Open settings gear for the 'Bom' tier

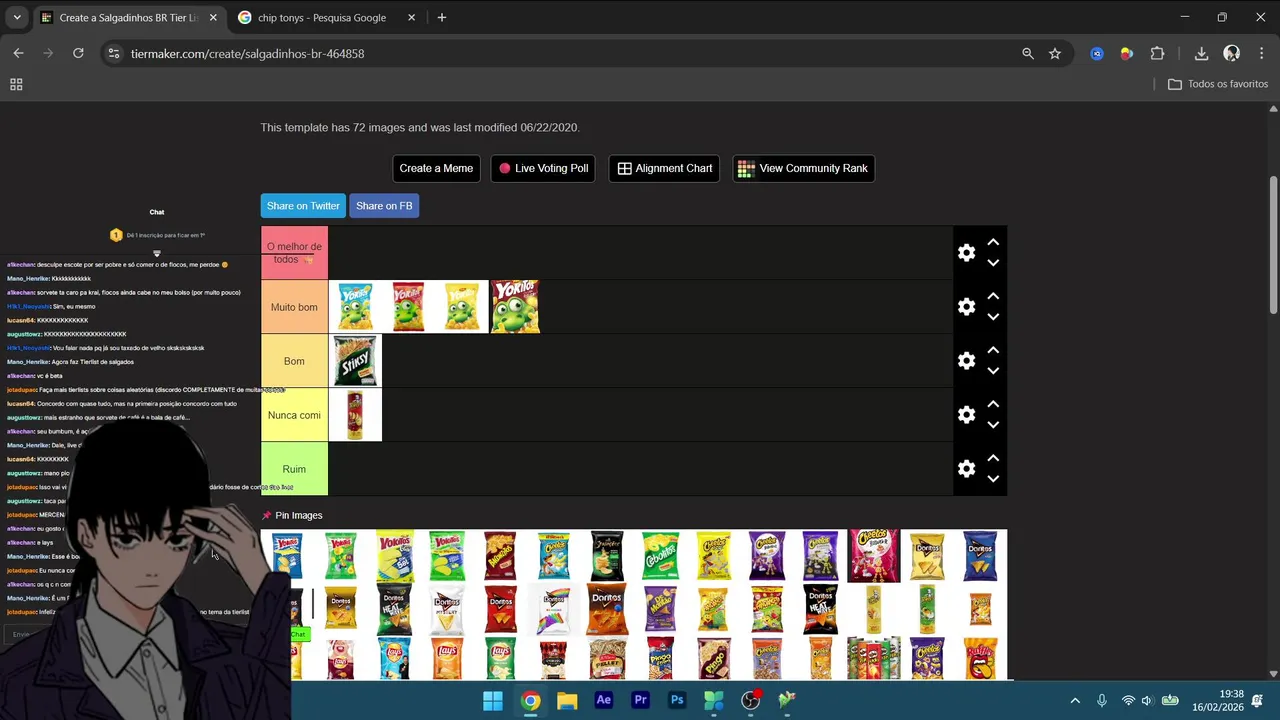[966, 361]
